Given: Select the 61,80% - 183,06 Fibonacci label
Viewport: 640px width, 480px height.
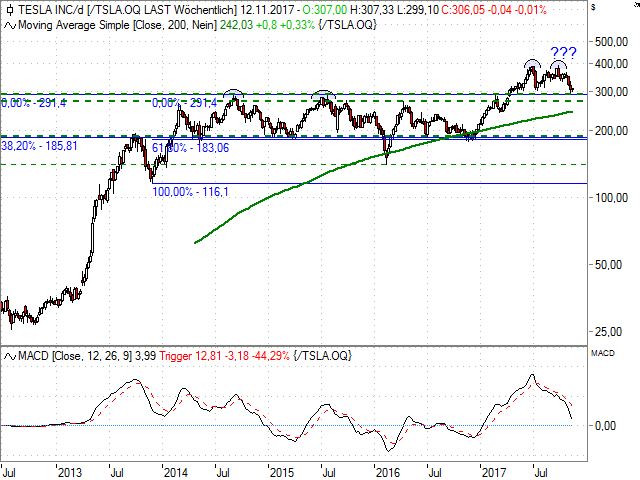Looking at the screenshot, I should (191, 148).
